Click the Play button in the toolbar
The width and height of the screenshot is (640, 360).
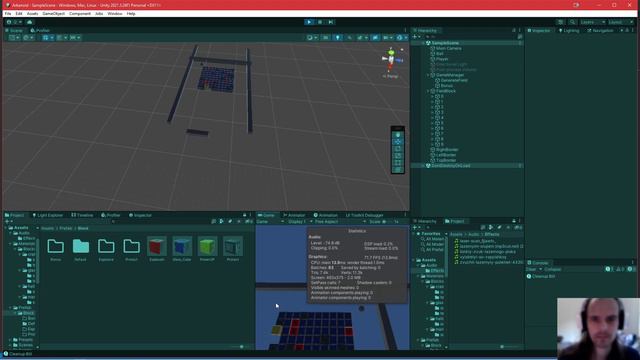[x=309, y=22]
